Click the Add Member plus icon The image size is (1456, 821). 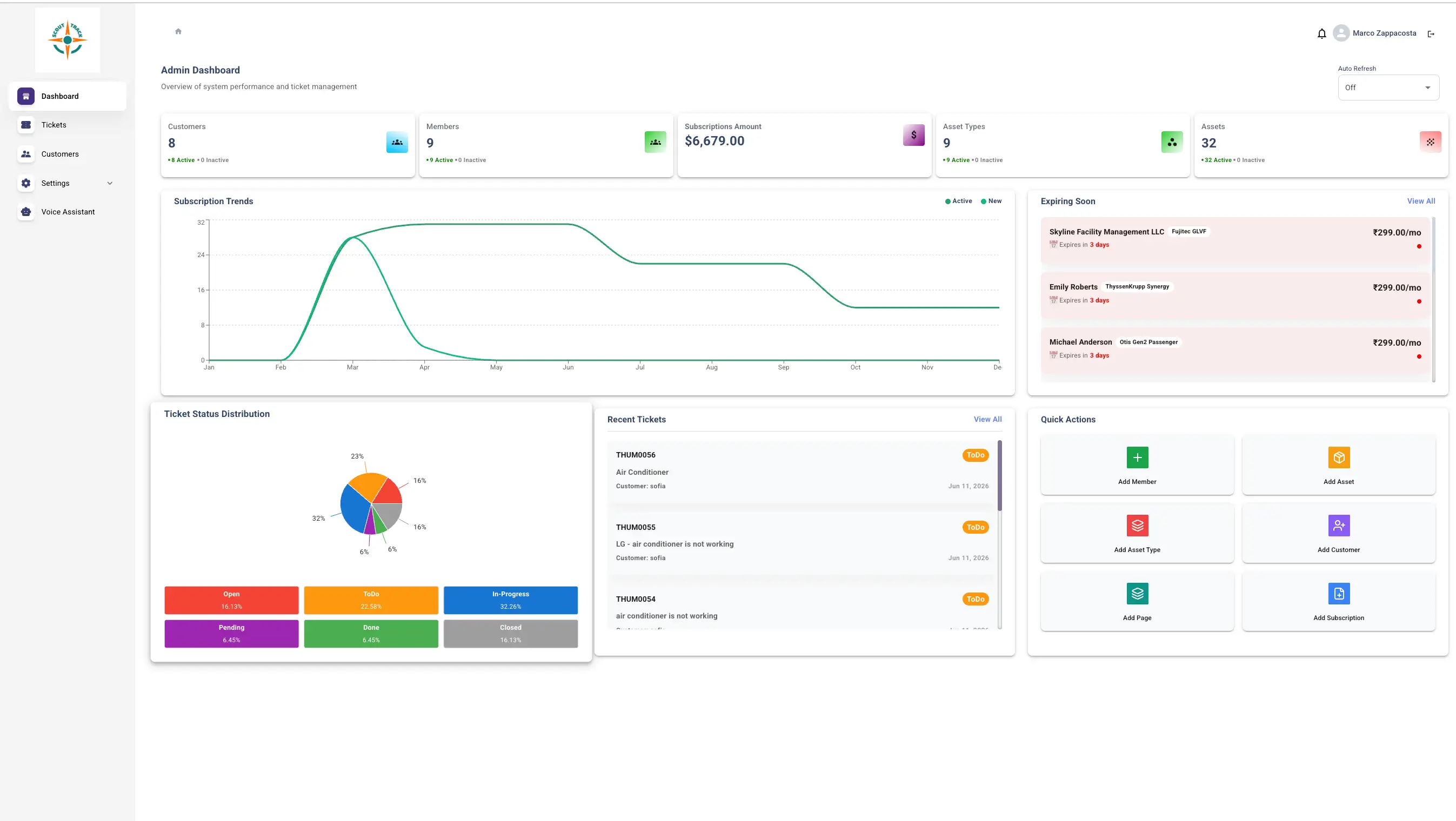pos(1137,457)
